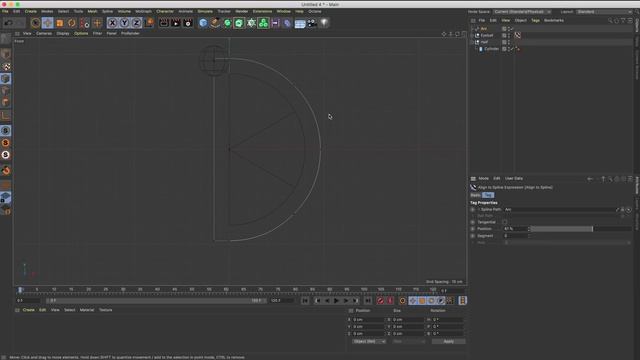This screenshot has width=640, height=360.
Task: Activate the Scale tool icon
Action: 60,23
